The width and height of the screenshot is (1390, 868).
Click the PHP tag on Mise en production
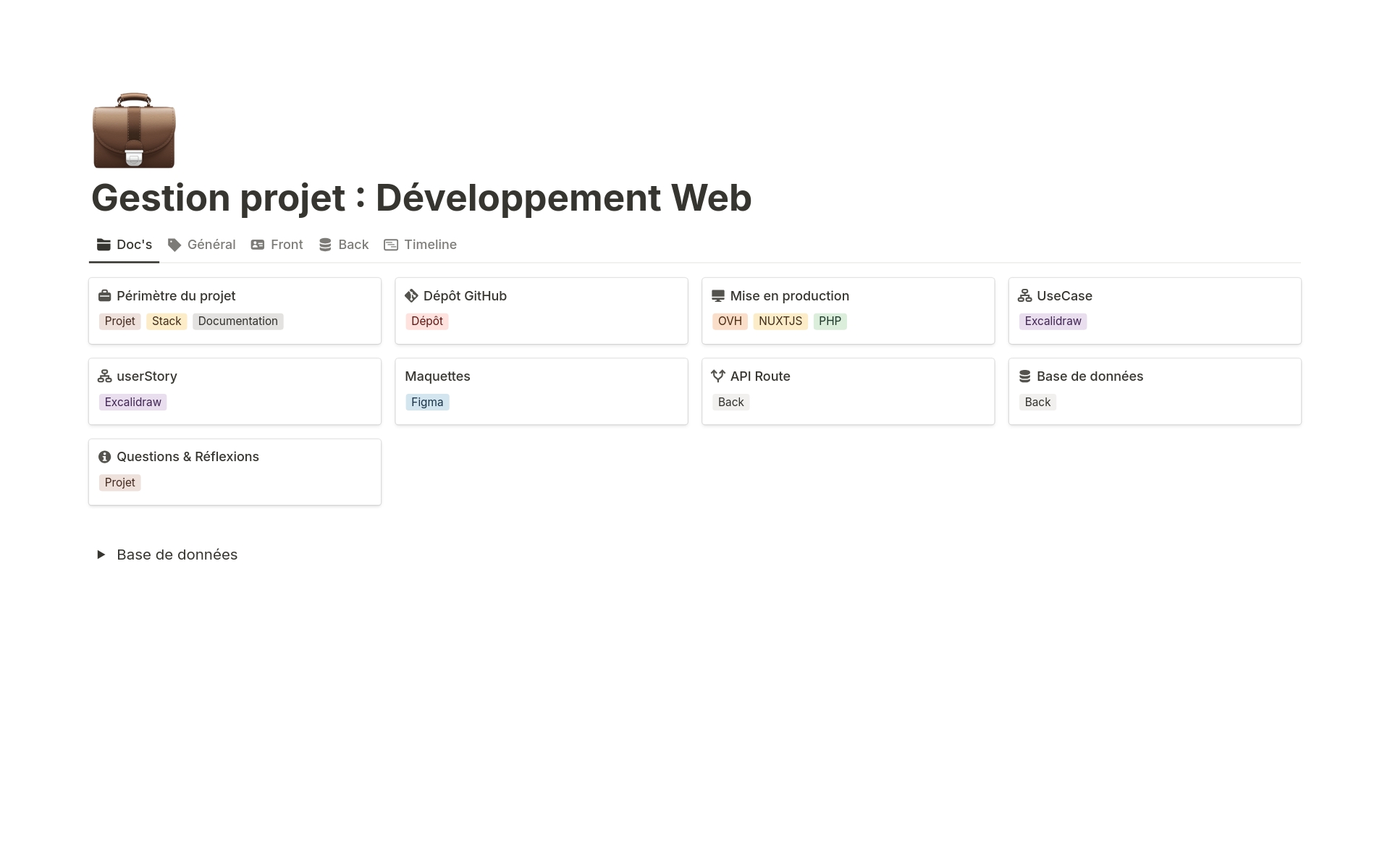pos(830,321)
